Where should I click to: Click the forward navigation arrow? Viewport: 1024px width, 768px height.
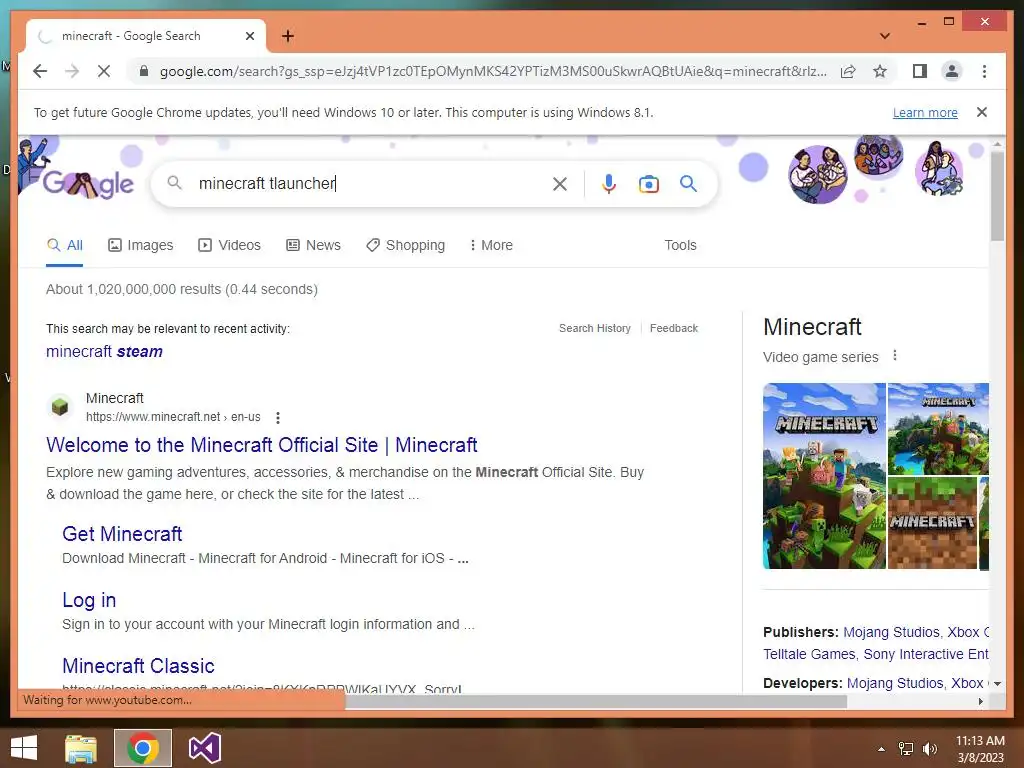[72, 71]
